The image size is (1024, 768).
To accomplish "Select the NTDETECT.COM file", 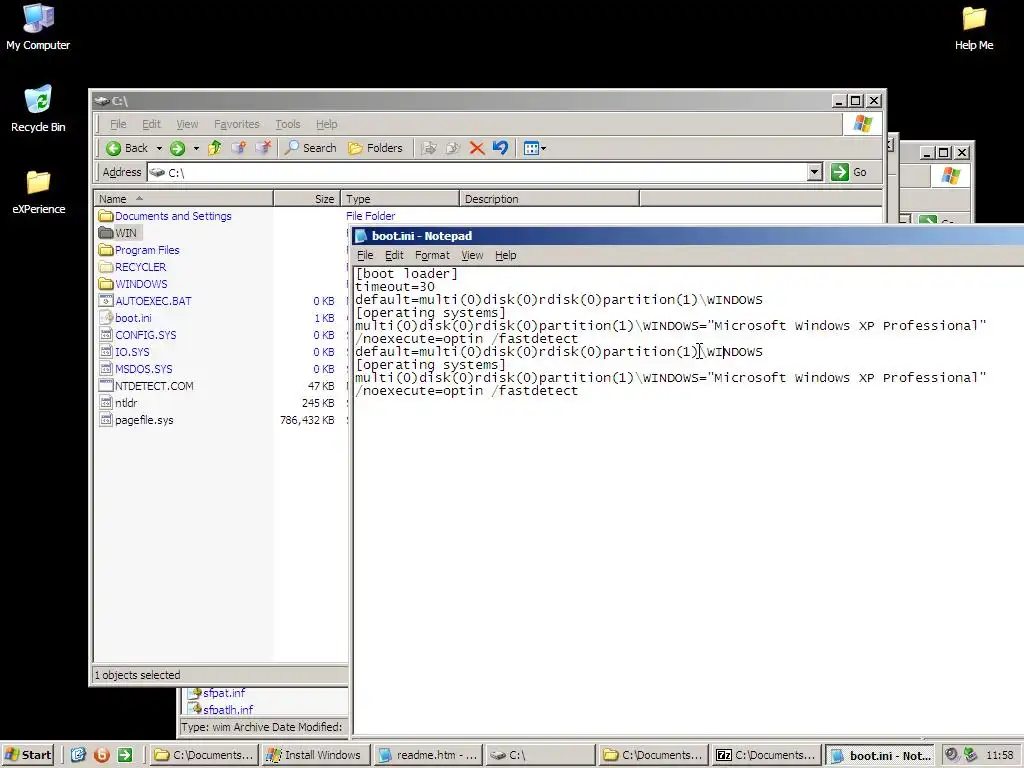I will coord(146,386).
